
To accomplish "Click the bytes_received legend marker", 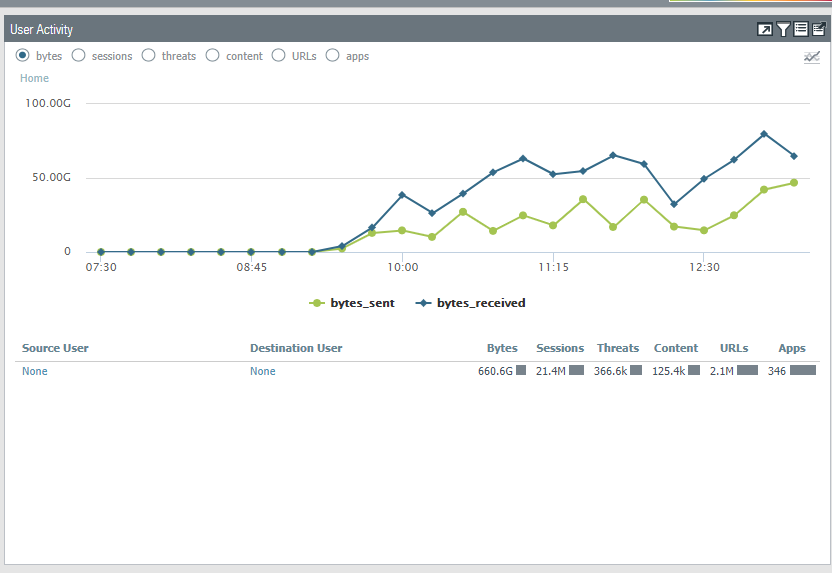I will [424, 303].
